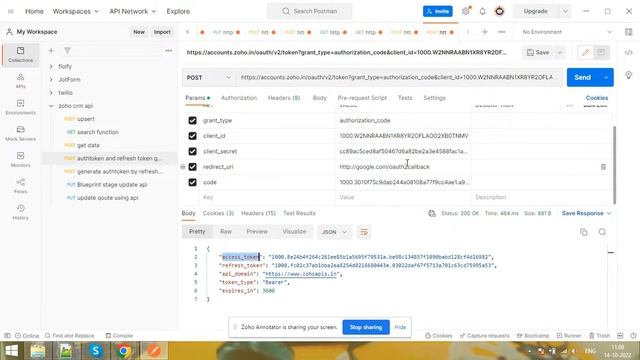The height and width of the screenshot is (360, 640).
Task: Open notifications bell icon
Action: click(x=482, y=11)
